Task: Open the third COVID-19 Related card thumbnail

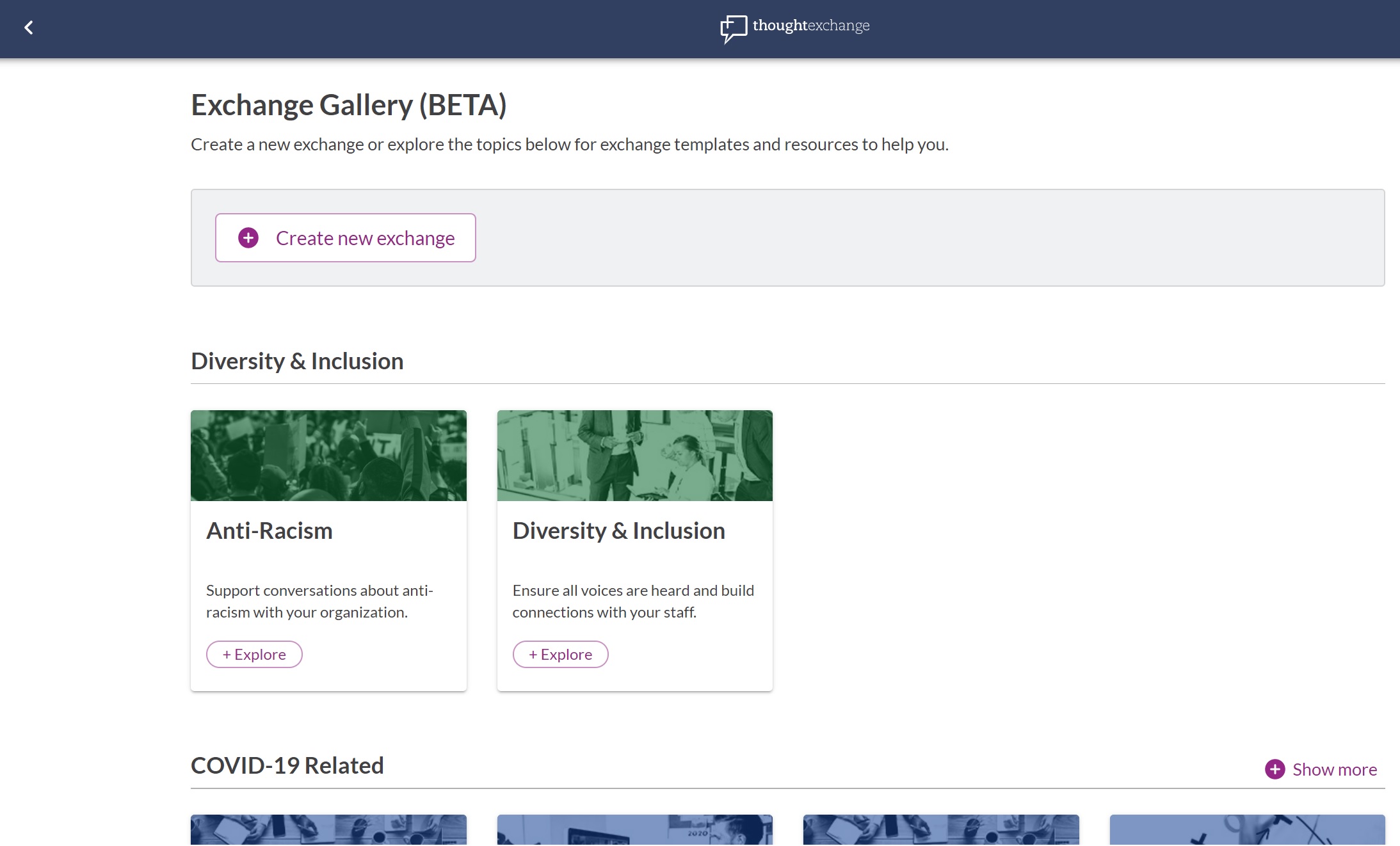Action: pyautogui.click(x=941, y=830)
